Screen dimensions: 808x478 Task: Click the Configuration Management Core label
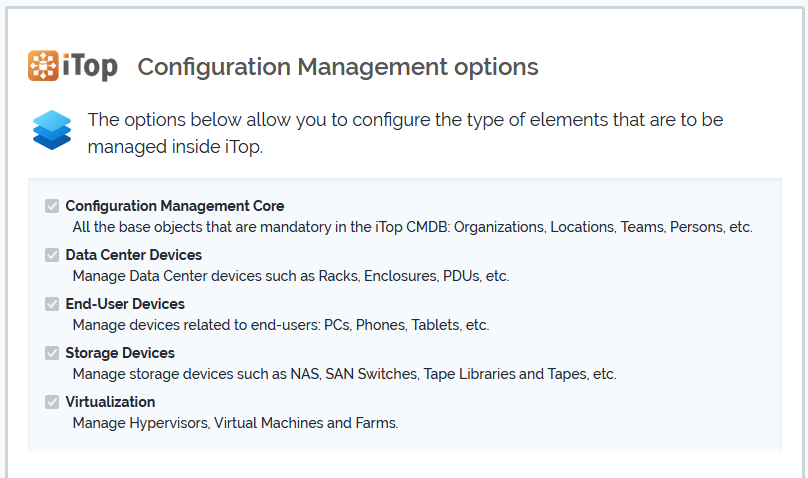175,206
